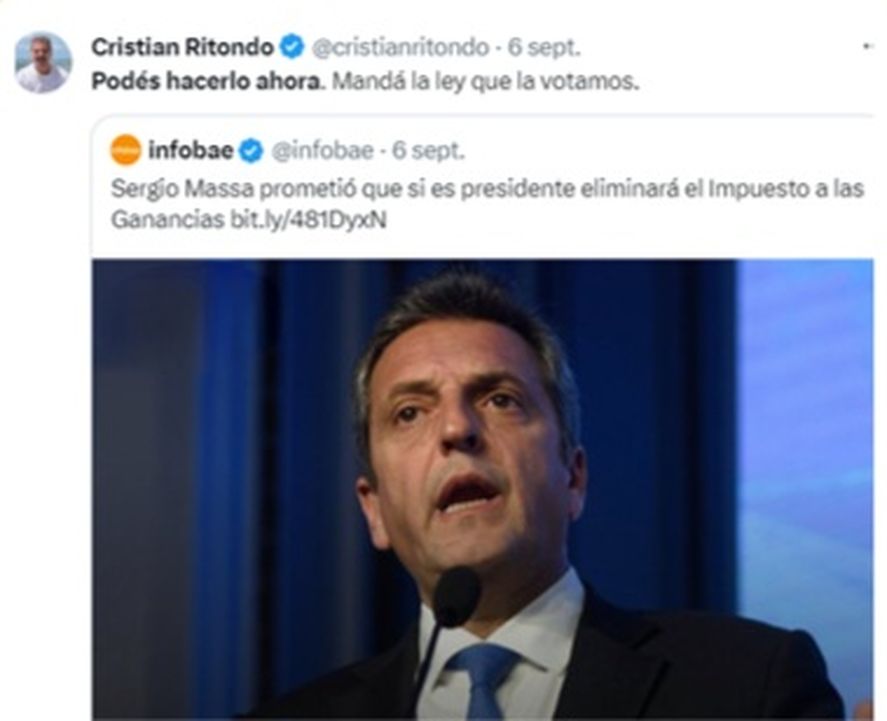Click the bold text "Podés hacerlo ahora"
This screenshot has height=721, width=887.
tap(206, 81)
